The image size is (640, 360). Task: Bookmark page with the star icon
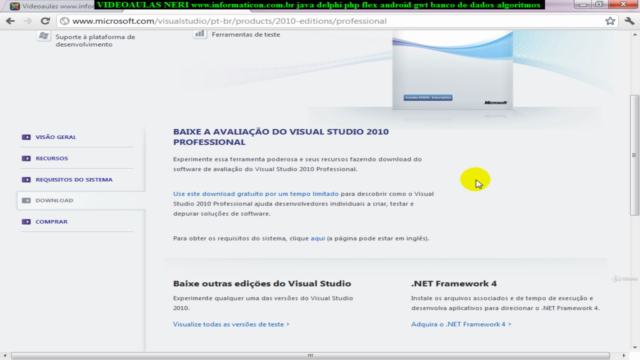610,21
